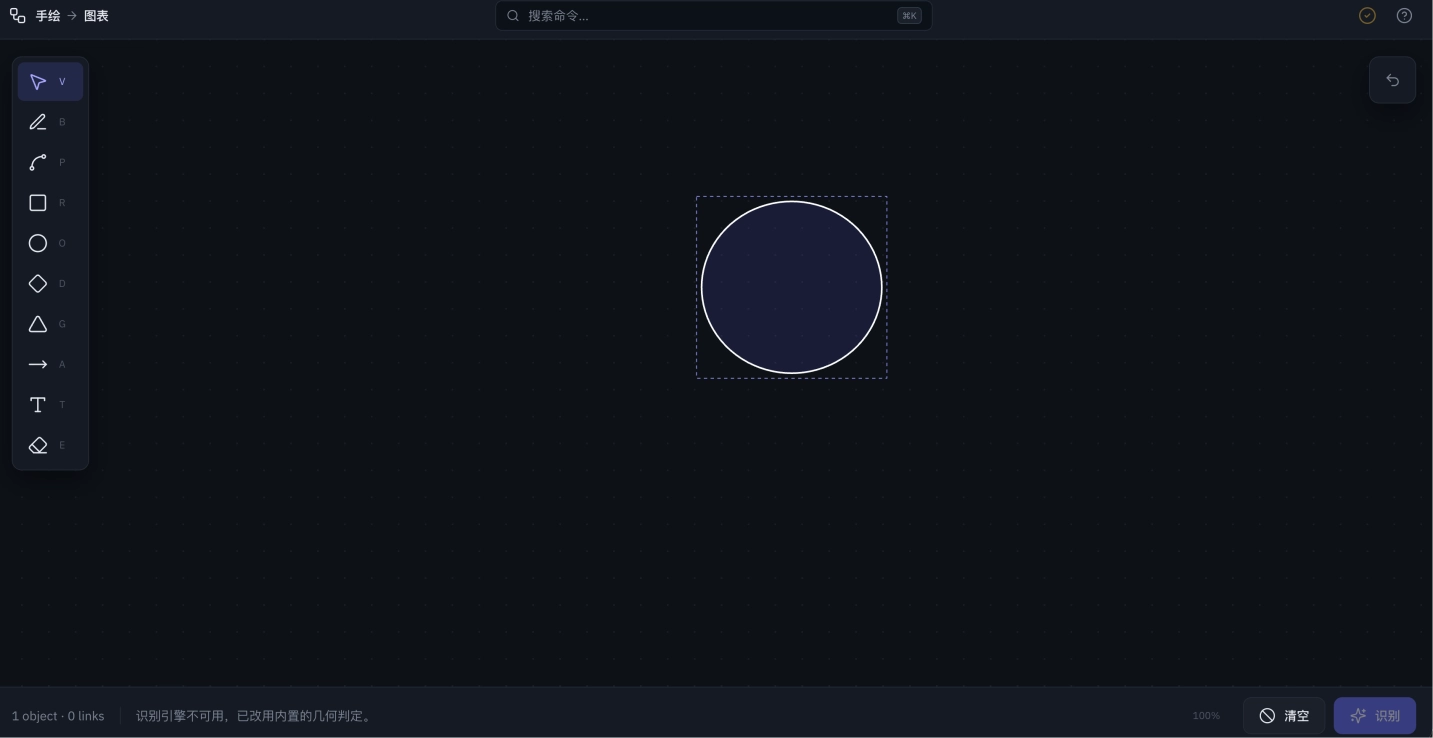Viewport: 1433px width, 738px height.
Task: Activate the arrow connector tool
Action: click(x=50, y=365)
